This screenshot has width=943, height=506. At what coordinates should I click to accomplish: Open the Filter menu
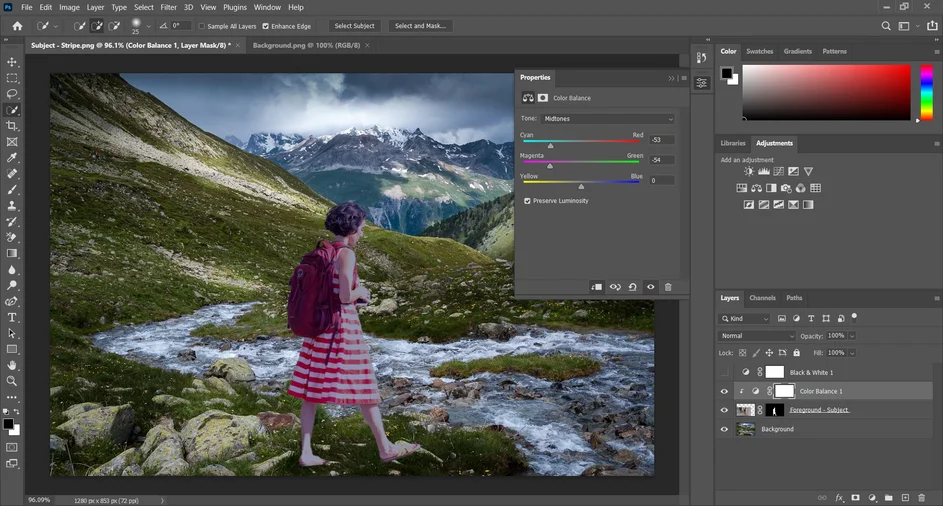168,7
